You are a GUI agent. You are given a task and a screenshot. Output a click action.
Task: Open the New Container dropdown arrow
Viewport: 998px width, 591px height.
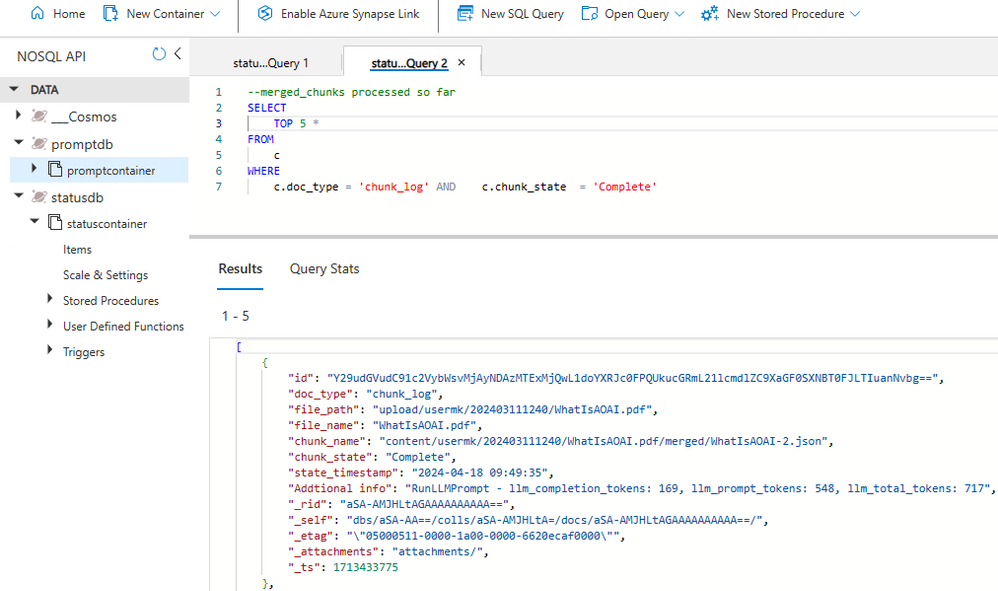coord(215,14)
